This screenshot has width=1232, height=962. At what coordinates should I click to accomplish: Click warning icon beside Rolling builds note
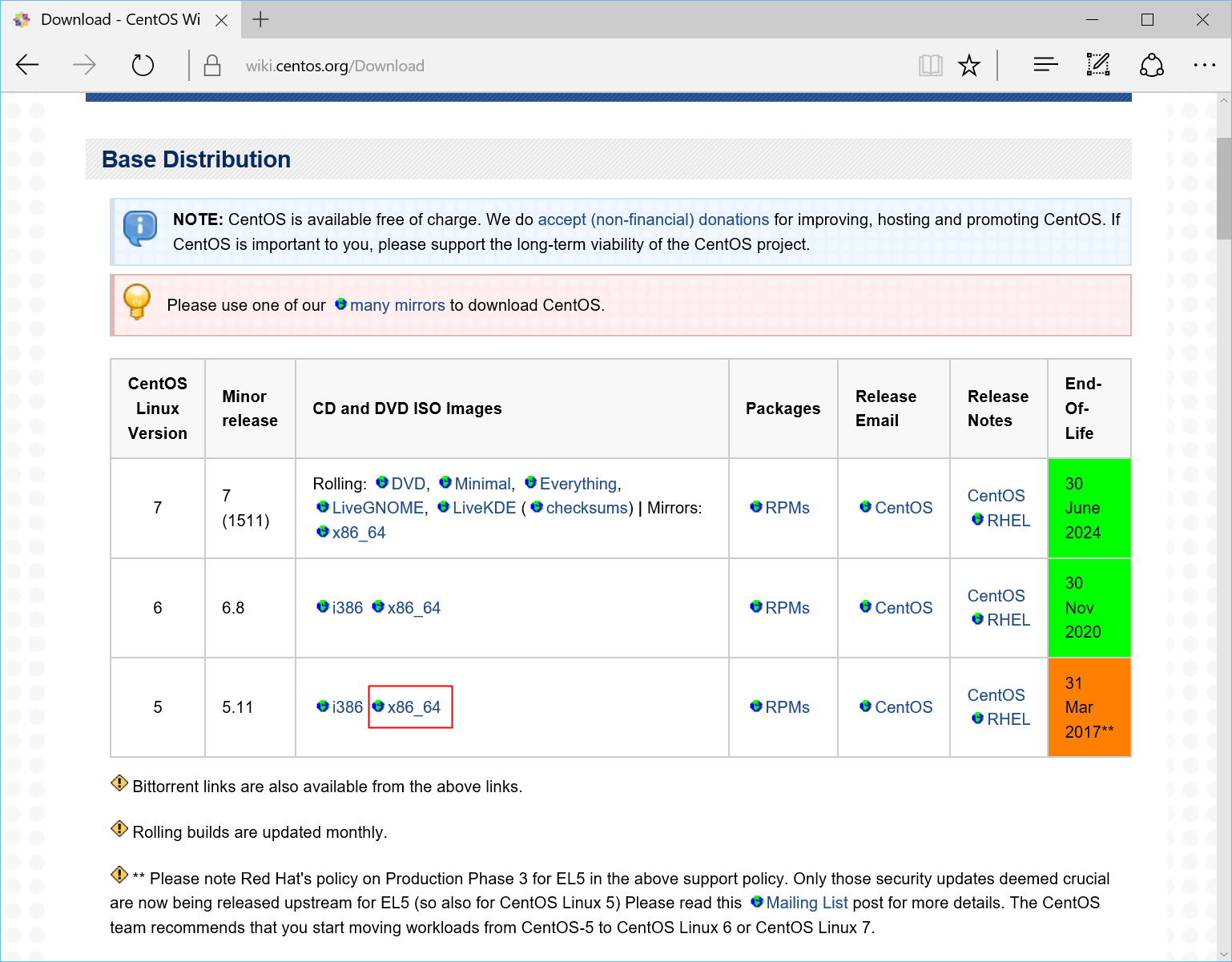pyautogui.click(x=119, y=829)
